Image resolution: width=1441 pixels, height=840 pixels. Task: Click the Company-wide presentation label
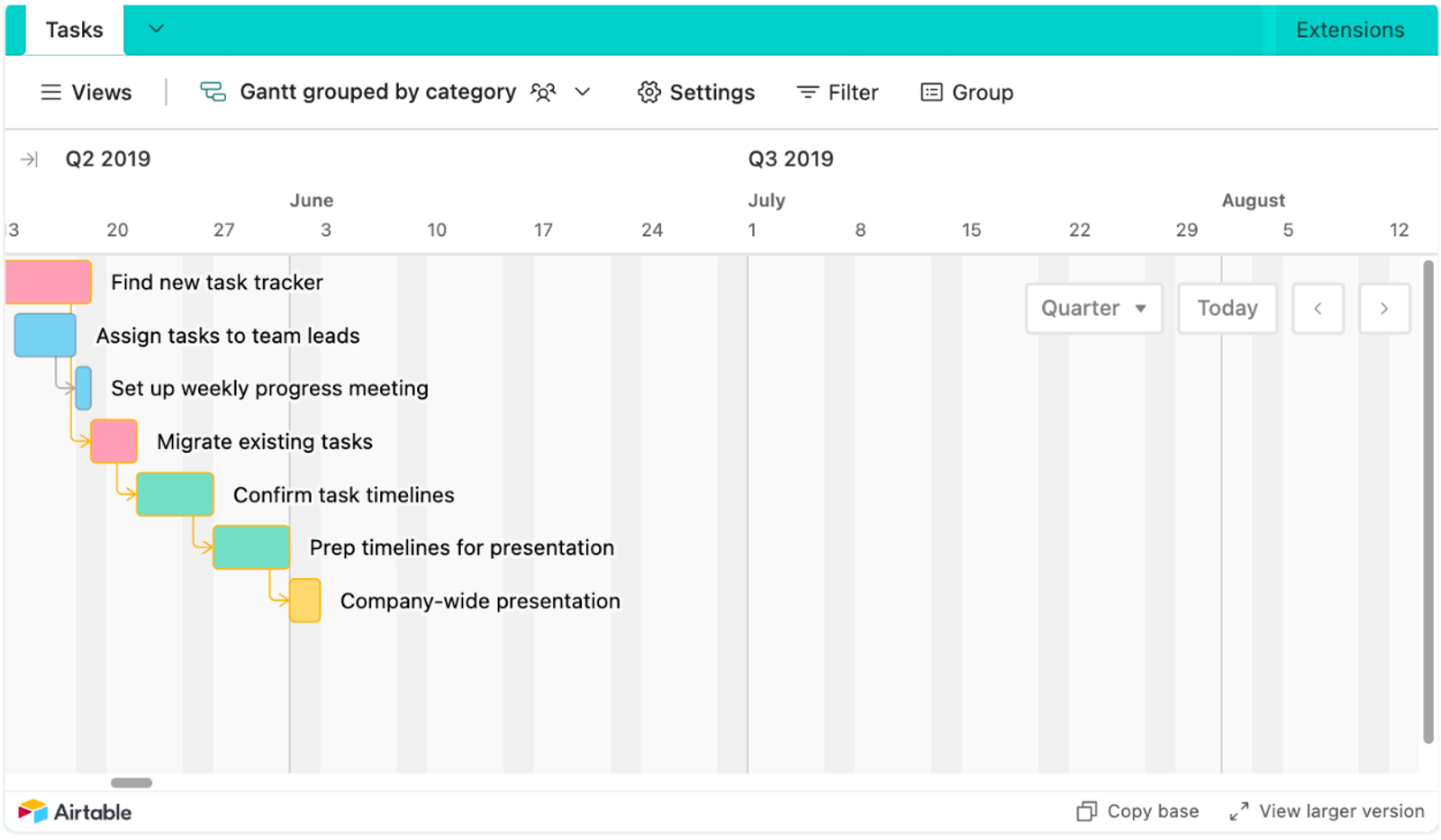480,601
